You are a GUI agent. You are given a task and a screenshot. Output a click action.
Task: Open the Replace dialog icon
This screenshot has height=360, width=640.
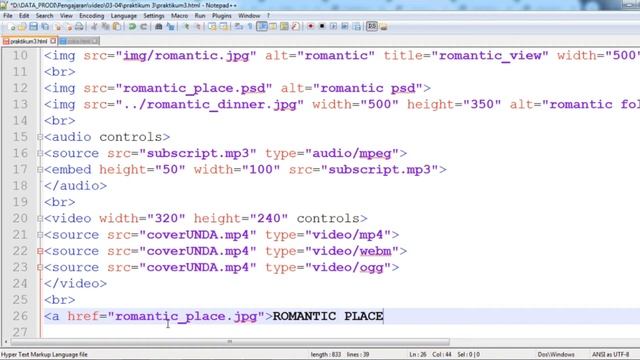click(x=171, y=27)
